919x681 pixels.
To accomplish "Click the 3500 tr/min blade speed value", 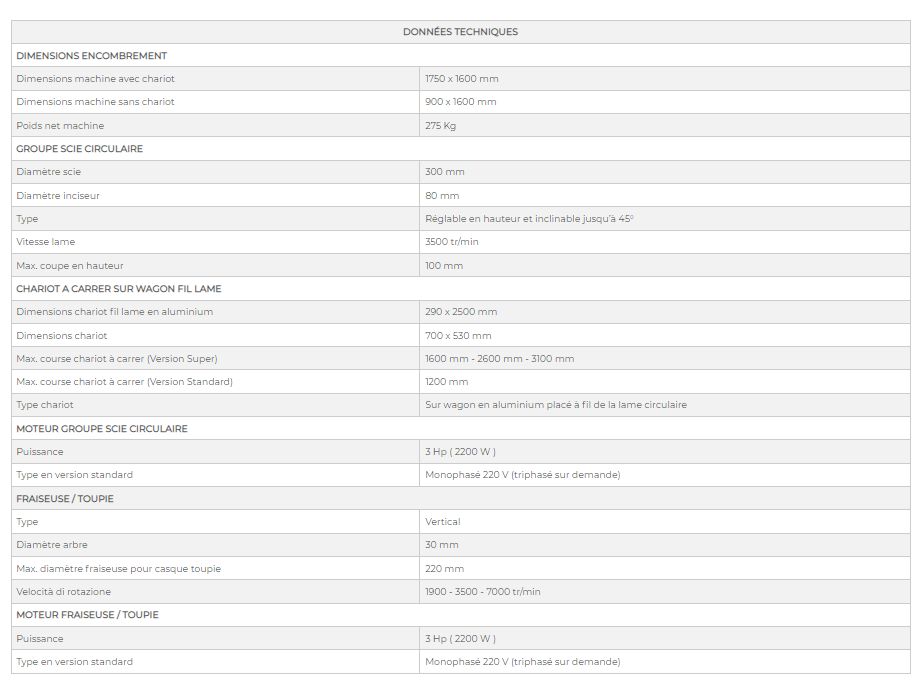I will (452, 242).
